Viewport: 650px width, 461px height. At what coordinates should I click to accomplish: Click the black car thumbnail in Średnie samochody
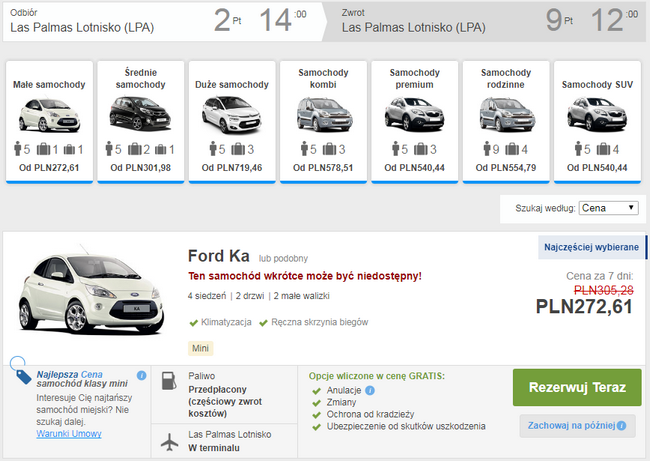141,113
